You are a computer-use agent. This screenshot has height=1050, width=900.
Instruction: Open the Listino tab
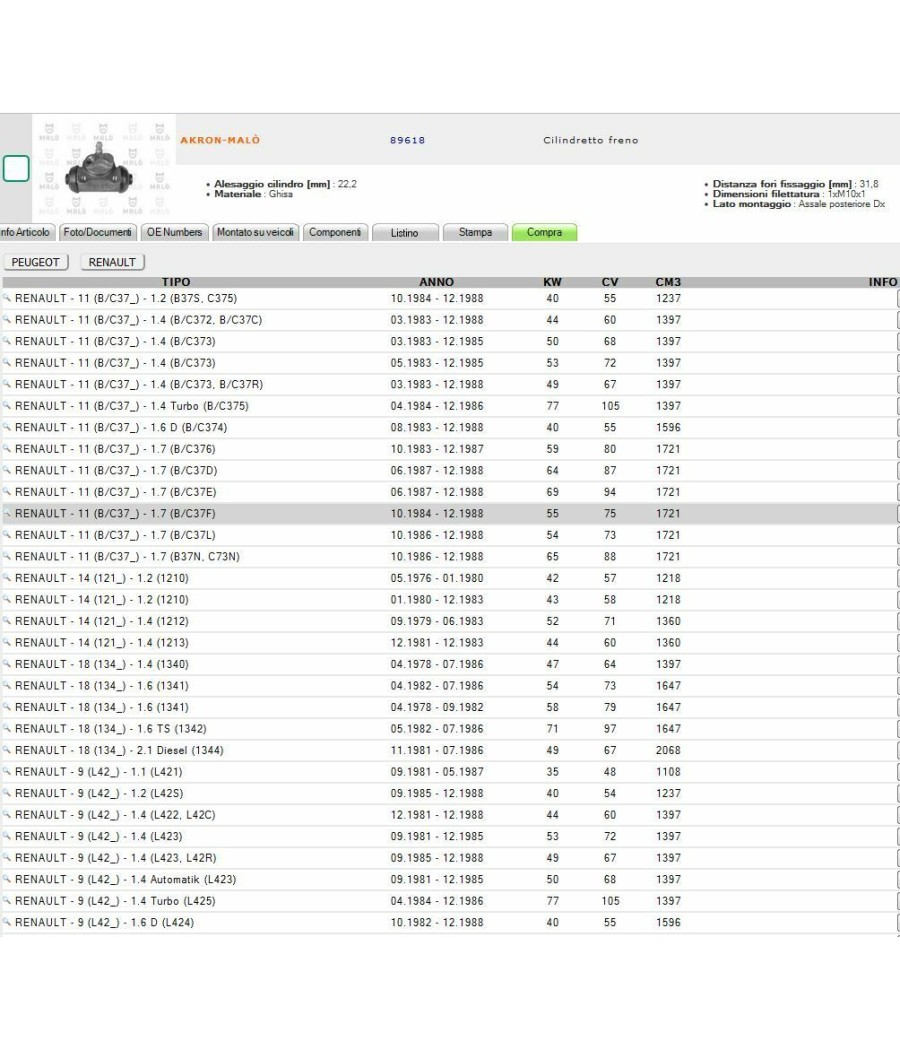point(404,232)
